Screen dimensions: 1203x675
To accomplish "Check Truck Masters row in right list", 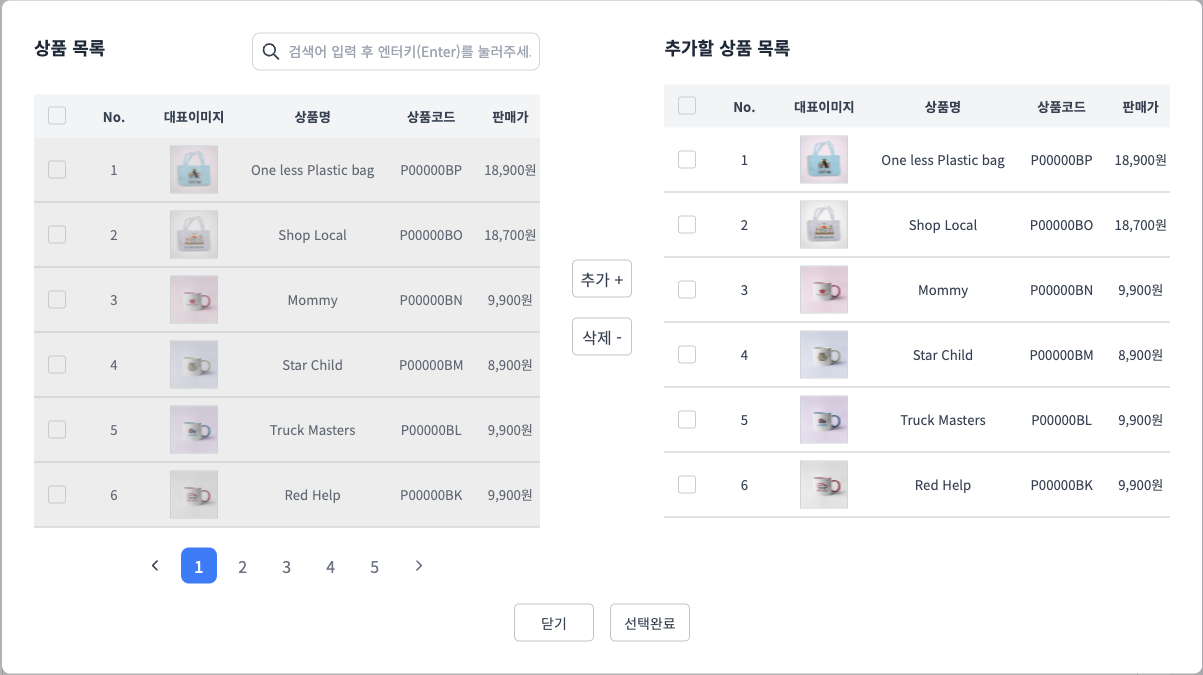I will tap(687, 419).
